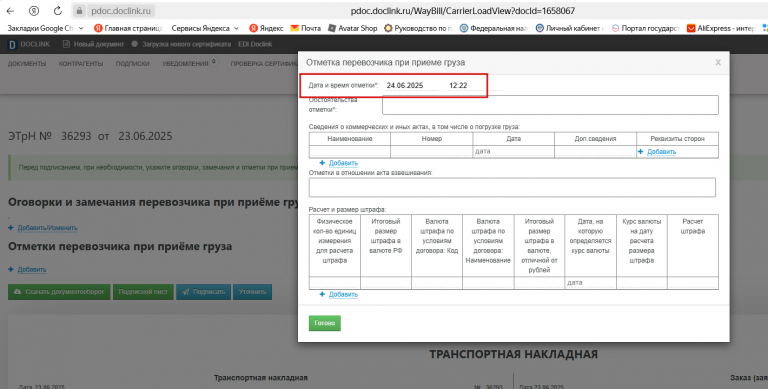
Task: Click Добавить below the penalty table
Action: coord(343,294)
